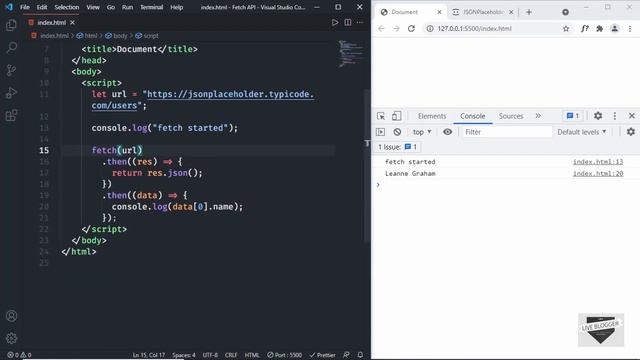Open Console settings gear
The image size is (640, 360).
pos(631,132)
